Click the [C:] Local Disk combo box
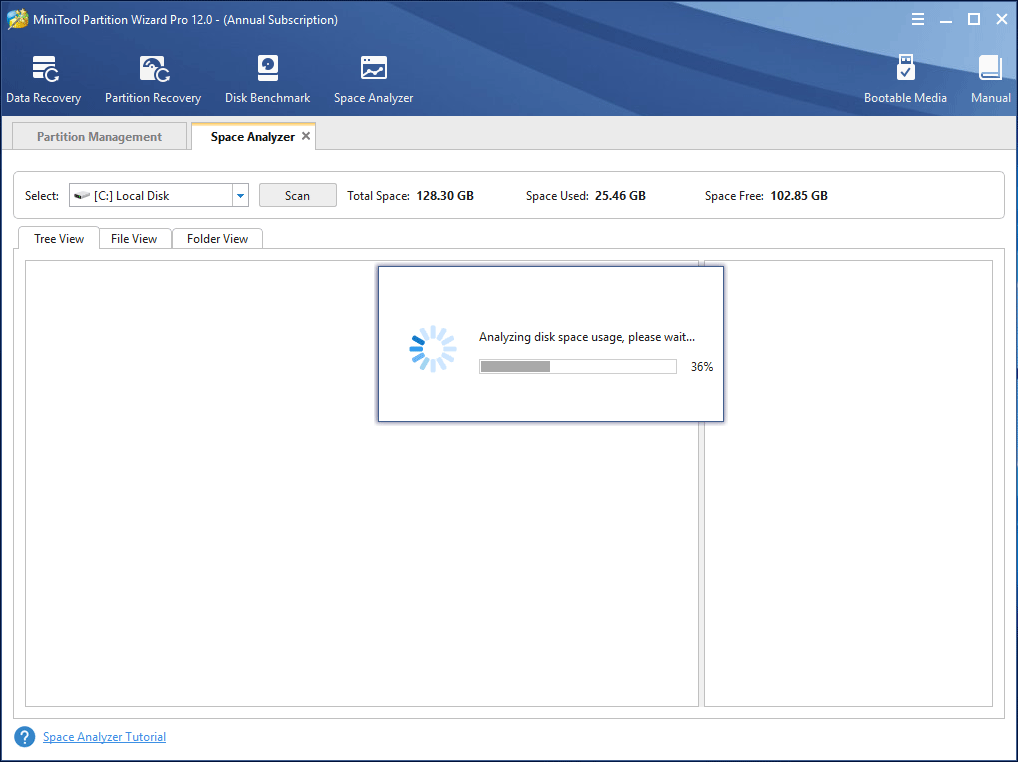The width and height of the screenshot is (1018, 762). pos(158,195)
